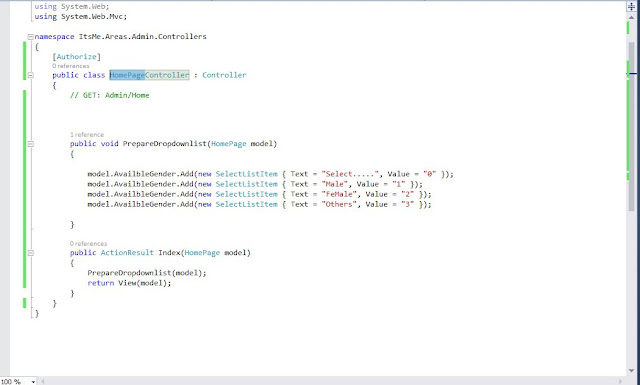Viewport: 640px width, 385px height.
Task: Click the Index method name
Action: (x=169, y=253)
